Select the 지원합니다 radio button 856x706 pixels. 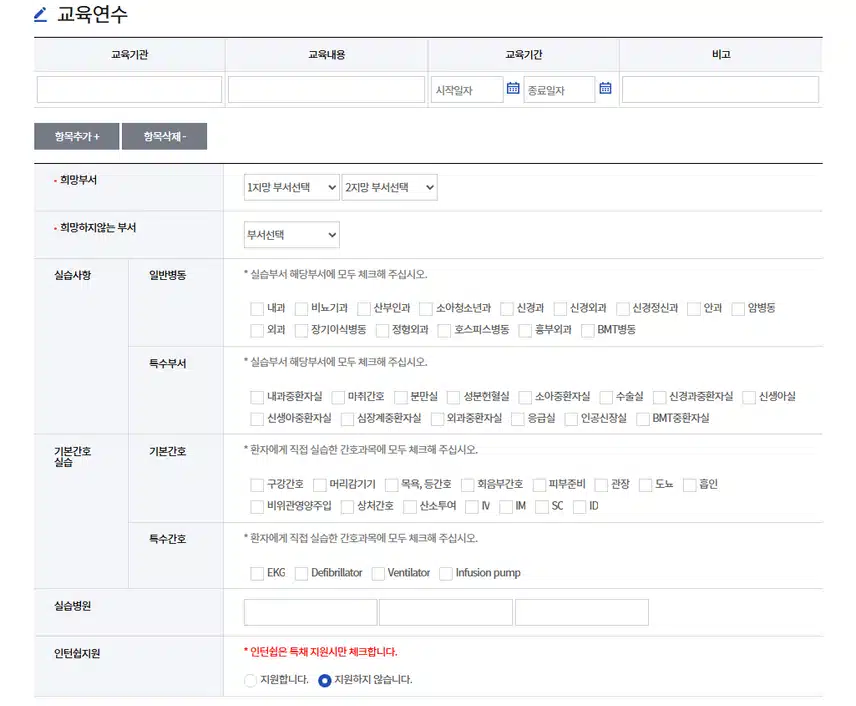click(250, 680)
